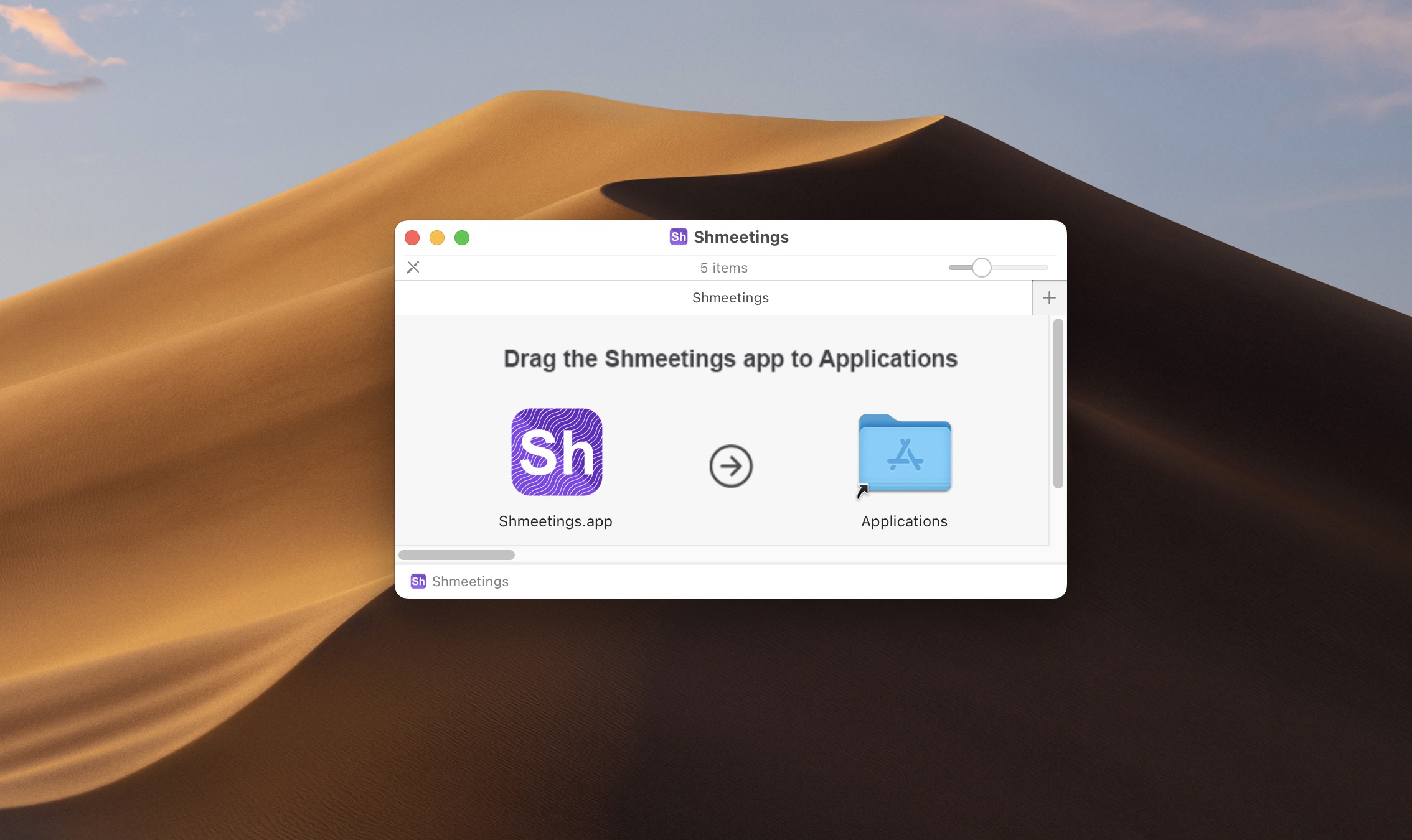Click the arrow icon between the two icons
The image size is (1412, 840).
coord(730,465)
